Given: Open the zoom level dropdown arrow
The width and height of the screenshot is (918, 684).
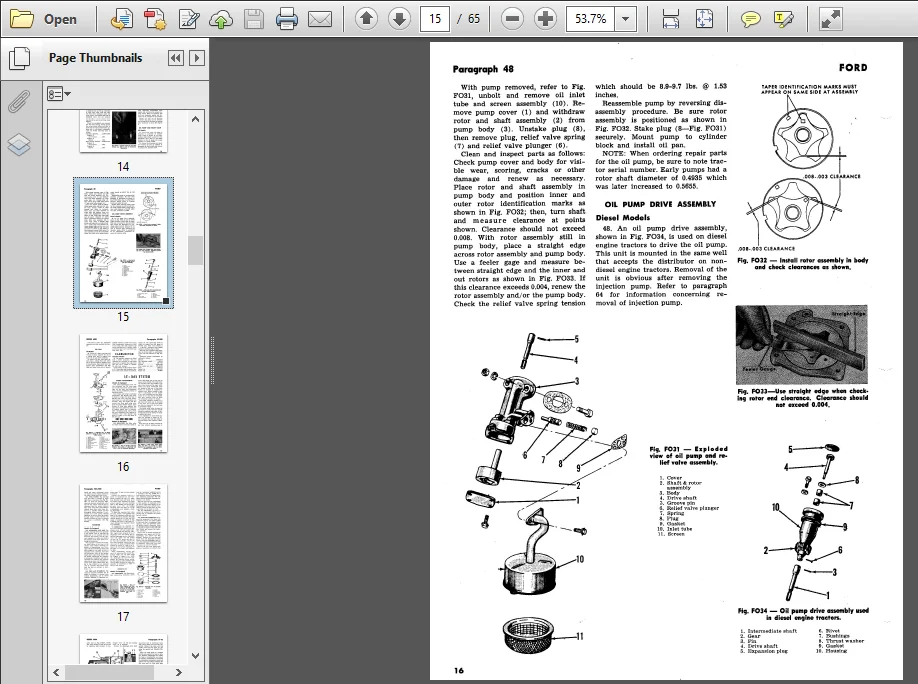Looking at the screenshot, I should coord(625,19).
